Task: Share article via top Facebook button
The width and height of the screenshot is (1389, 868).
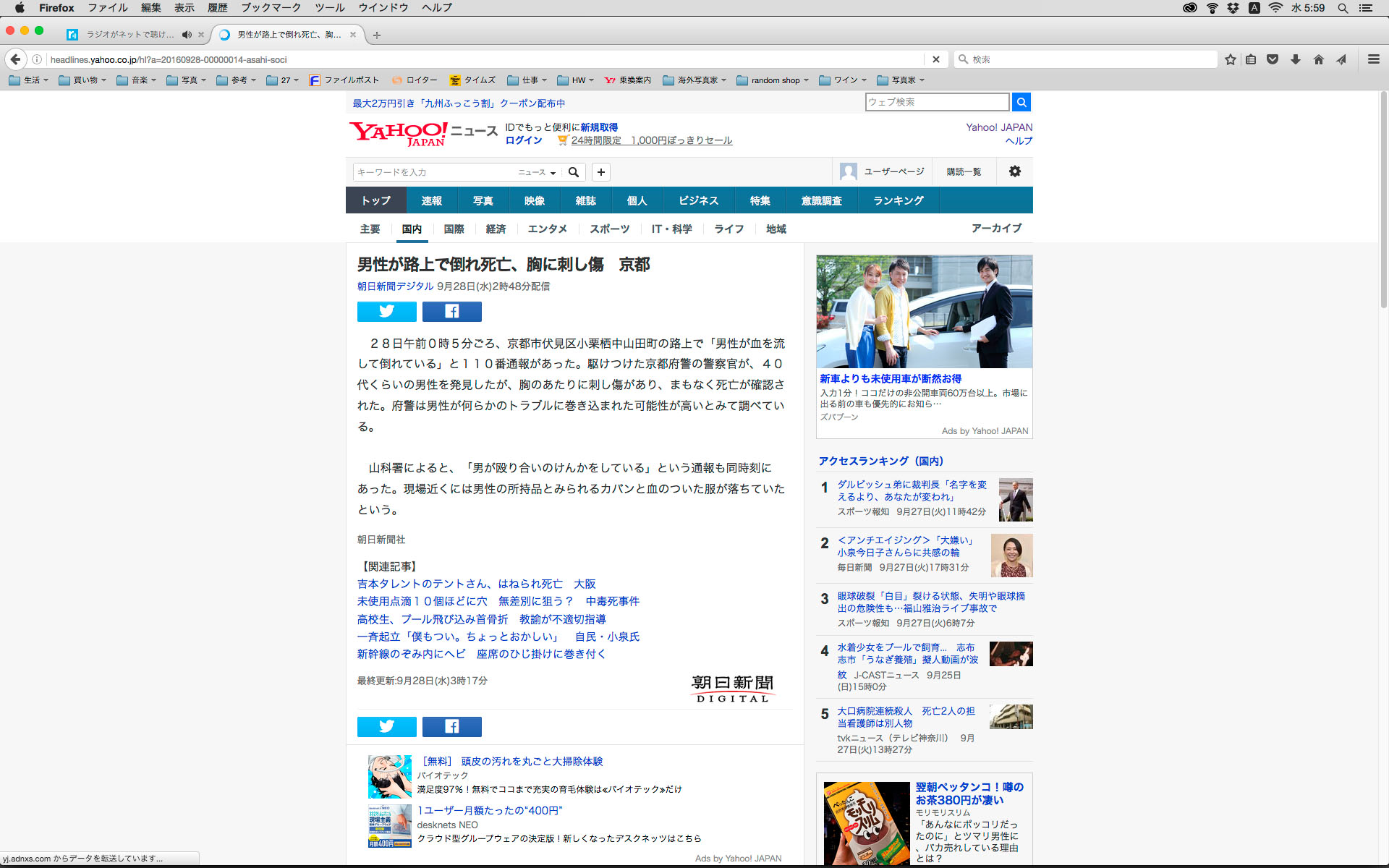Action: 451,311
